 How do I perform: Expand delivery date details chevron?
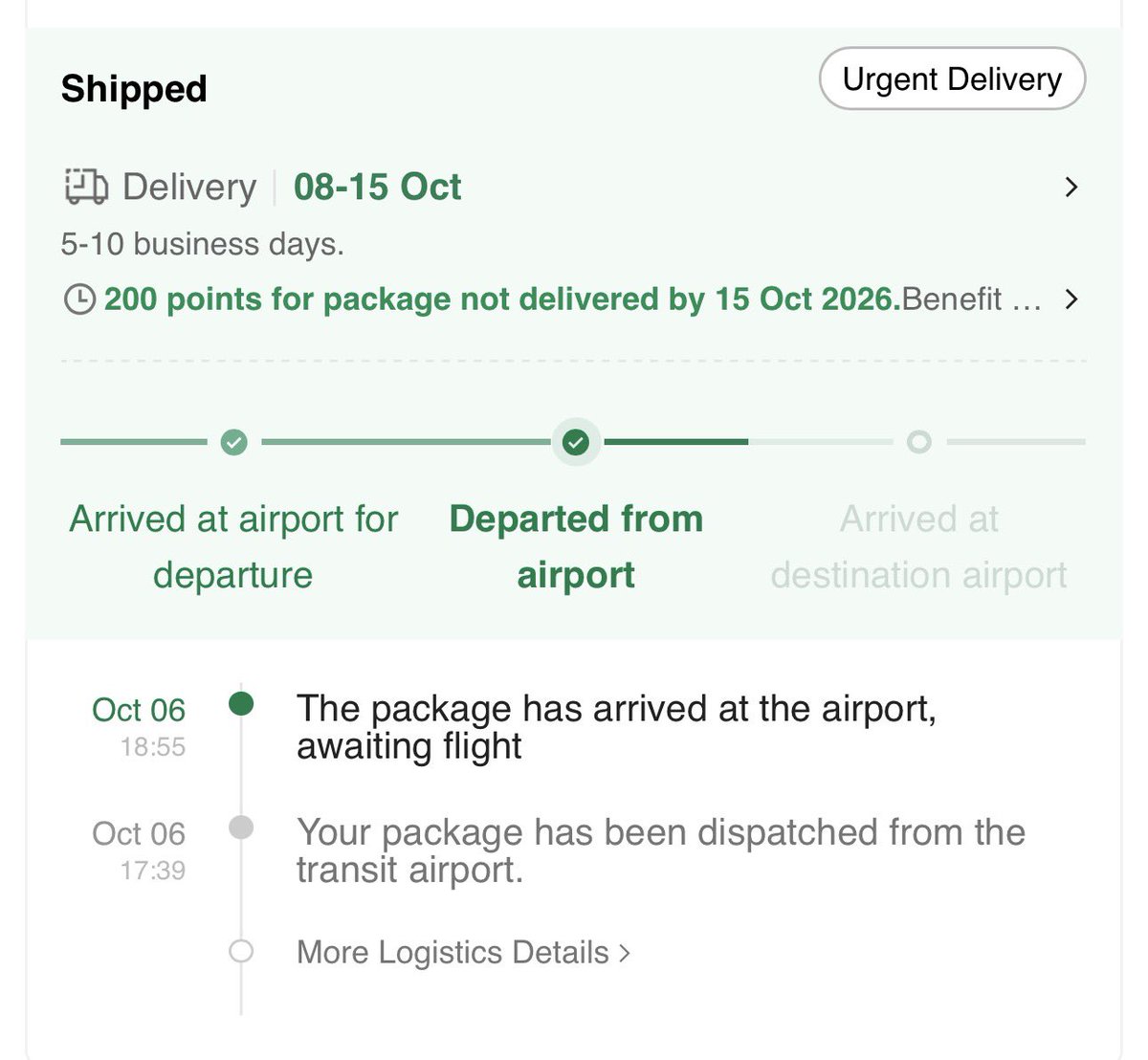[x=1071, y=187]
